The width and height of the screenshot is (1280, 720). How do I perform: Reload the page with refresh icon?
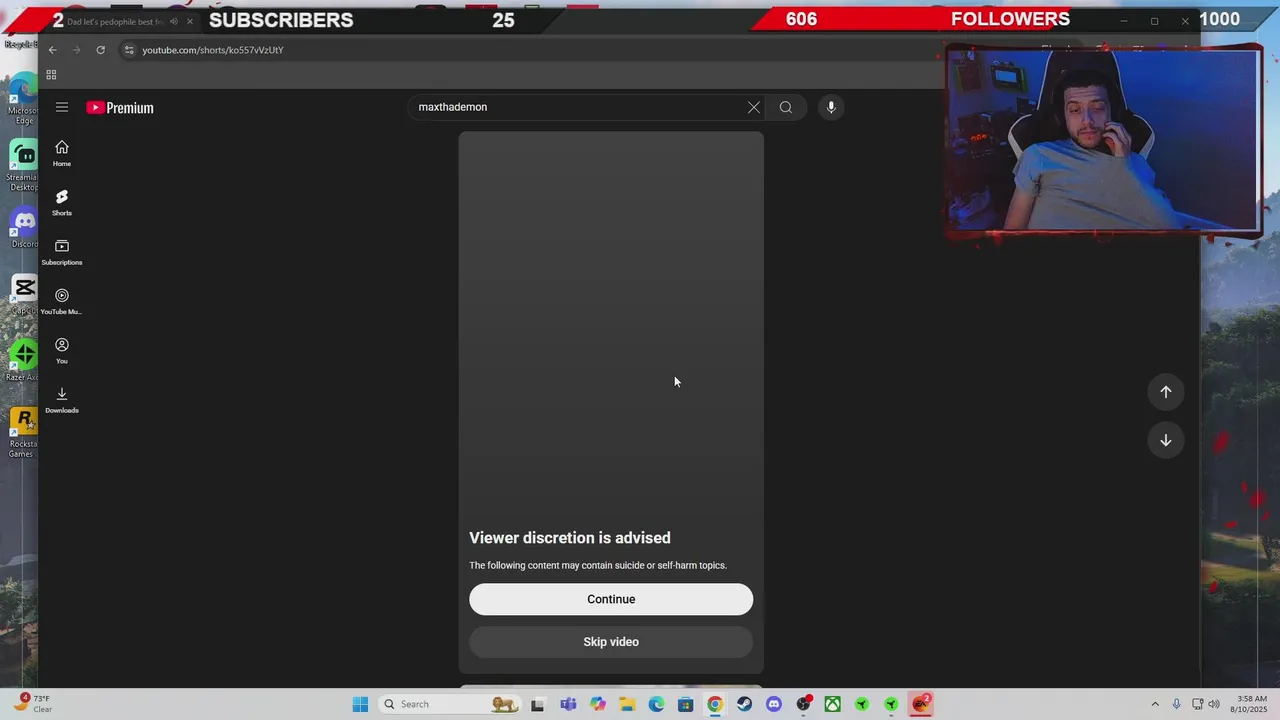click(x=101, y=50)
